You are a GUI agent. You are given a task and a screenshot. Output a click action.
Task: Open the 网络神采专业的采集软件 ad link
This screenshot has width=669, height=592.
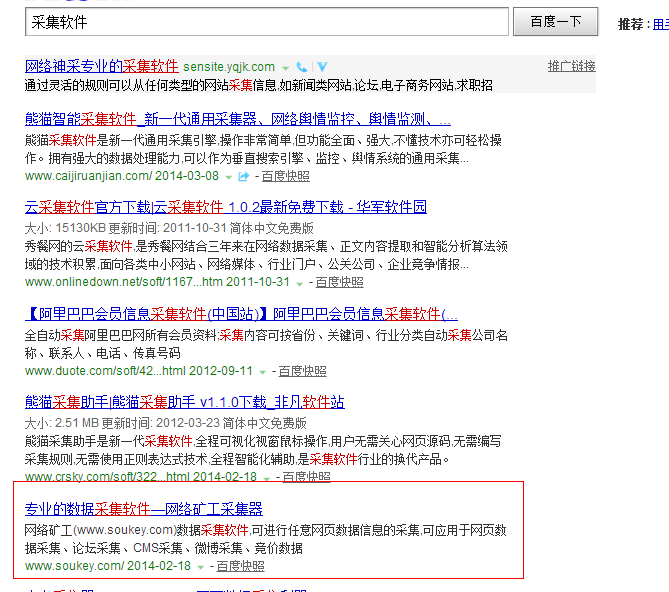click(x=102, y=67)
